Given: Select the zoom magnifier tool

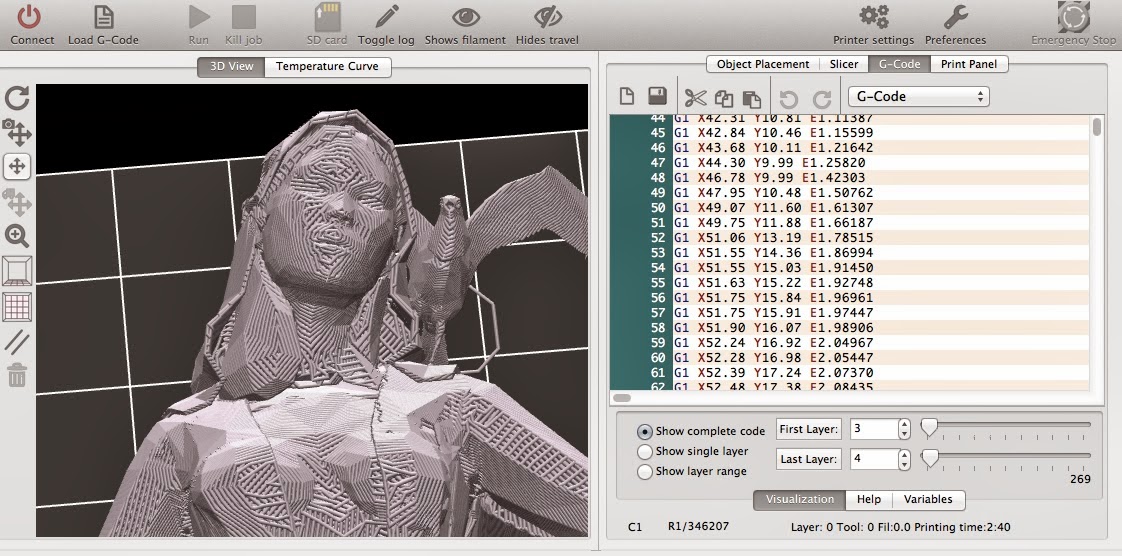Looking at the screenshot, I should [17, 235].
